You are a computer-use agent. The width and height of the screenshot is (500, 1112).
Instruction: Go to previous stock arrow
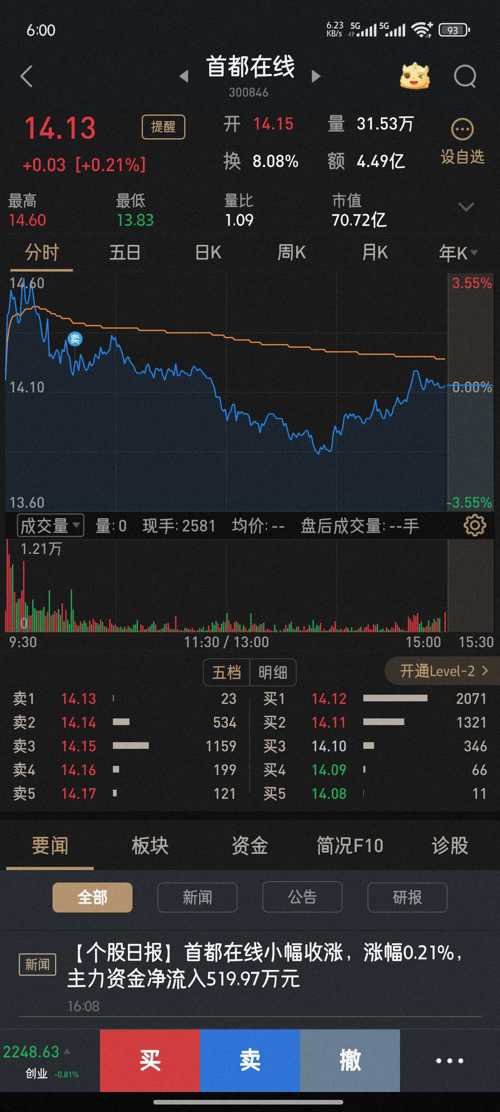click(x=184, y=76)
